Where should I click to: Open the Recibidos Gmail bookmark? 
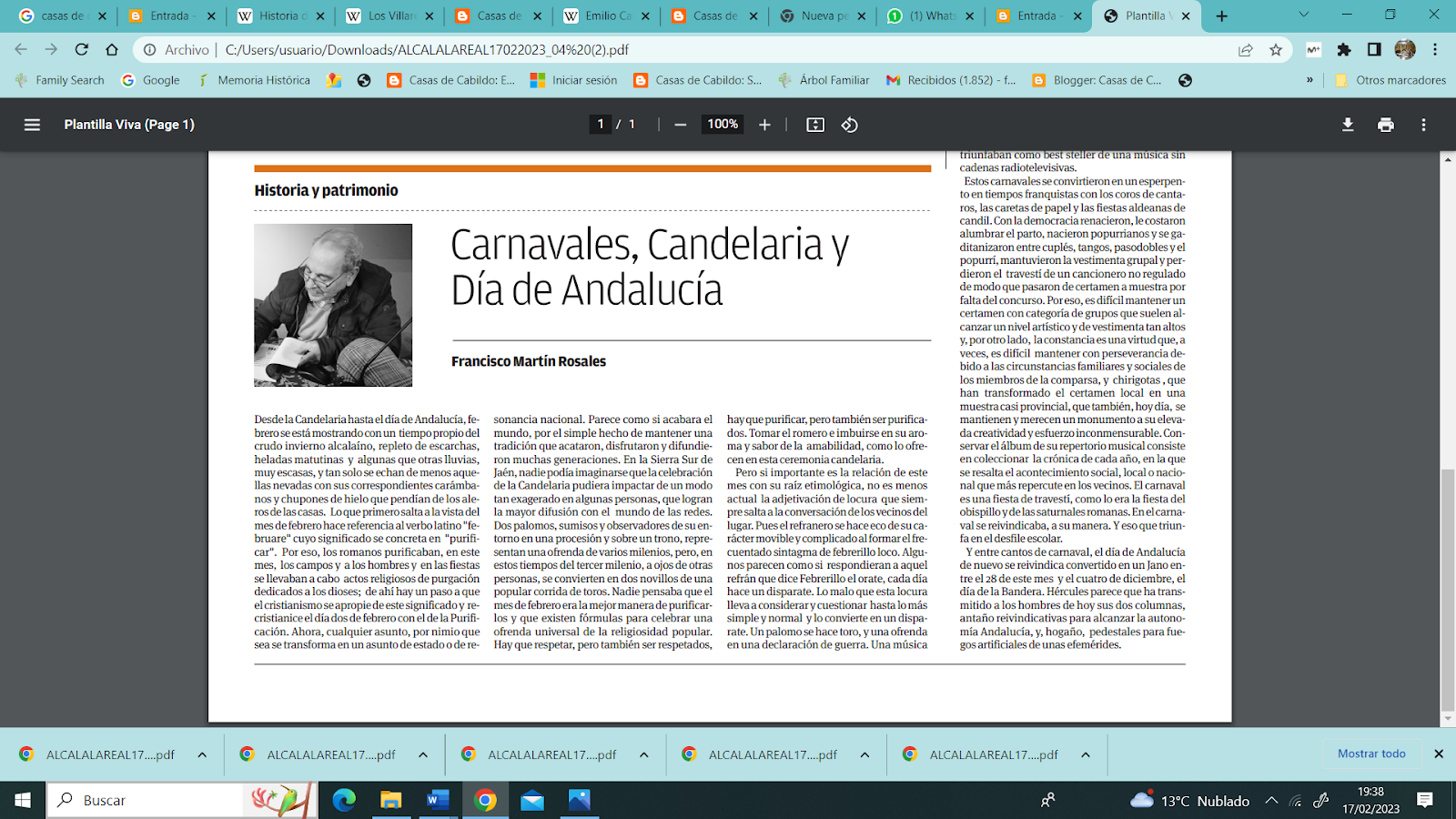951,80
